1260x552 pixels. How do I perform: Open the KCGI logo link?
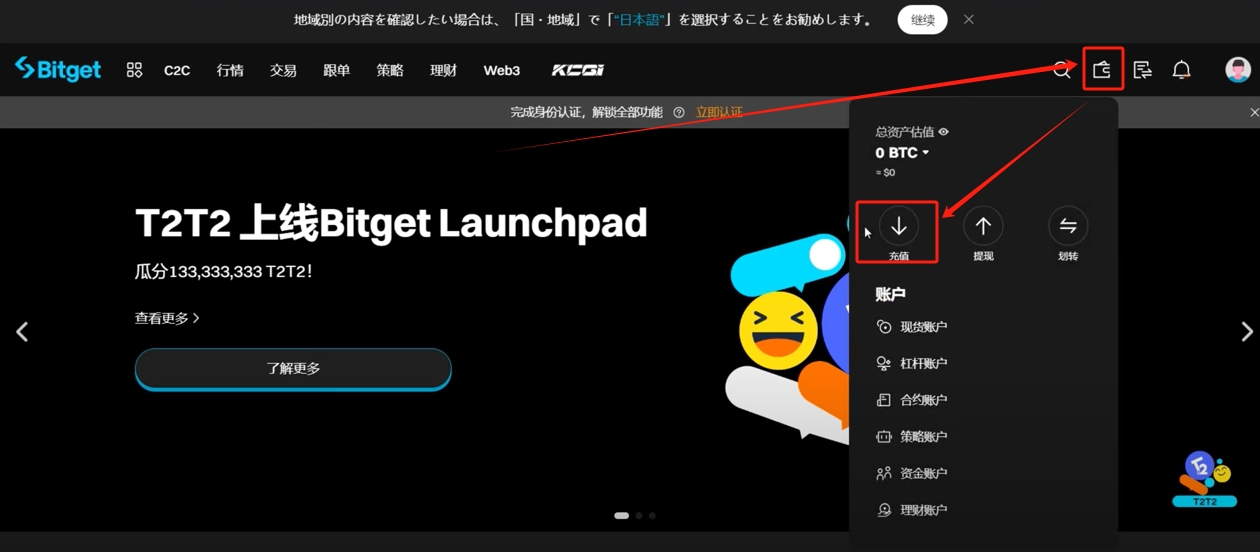pos(578,70)
